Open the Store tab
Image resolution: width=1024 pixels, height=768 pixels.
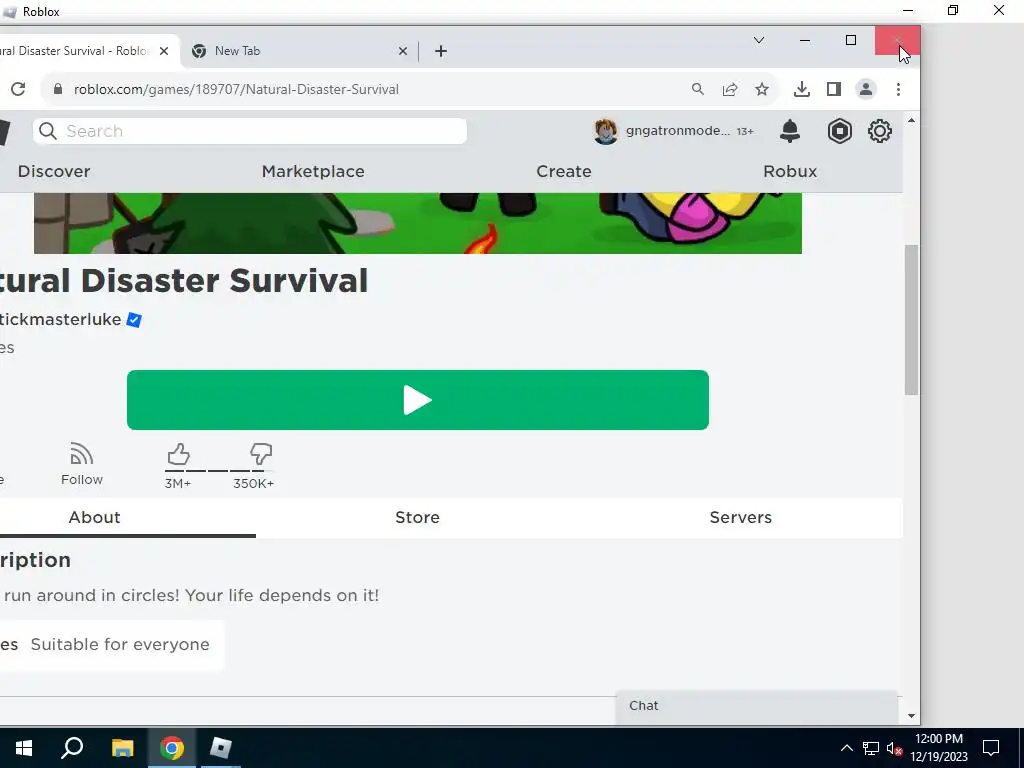tap(417, 517)
